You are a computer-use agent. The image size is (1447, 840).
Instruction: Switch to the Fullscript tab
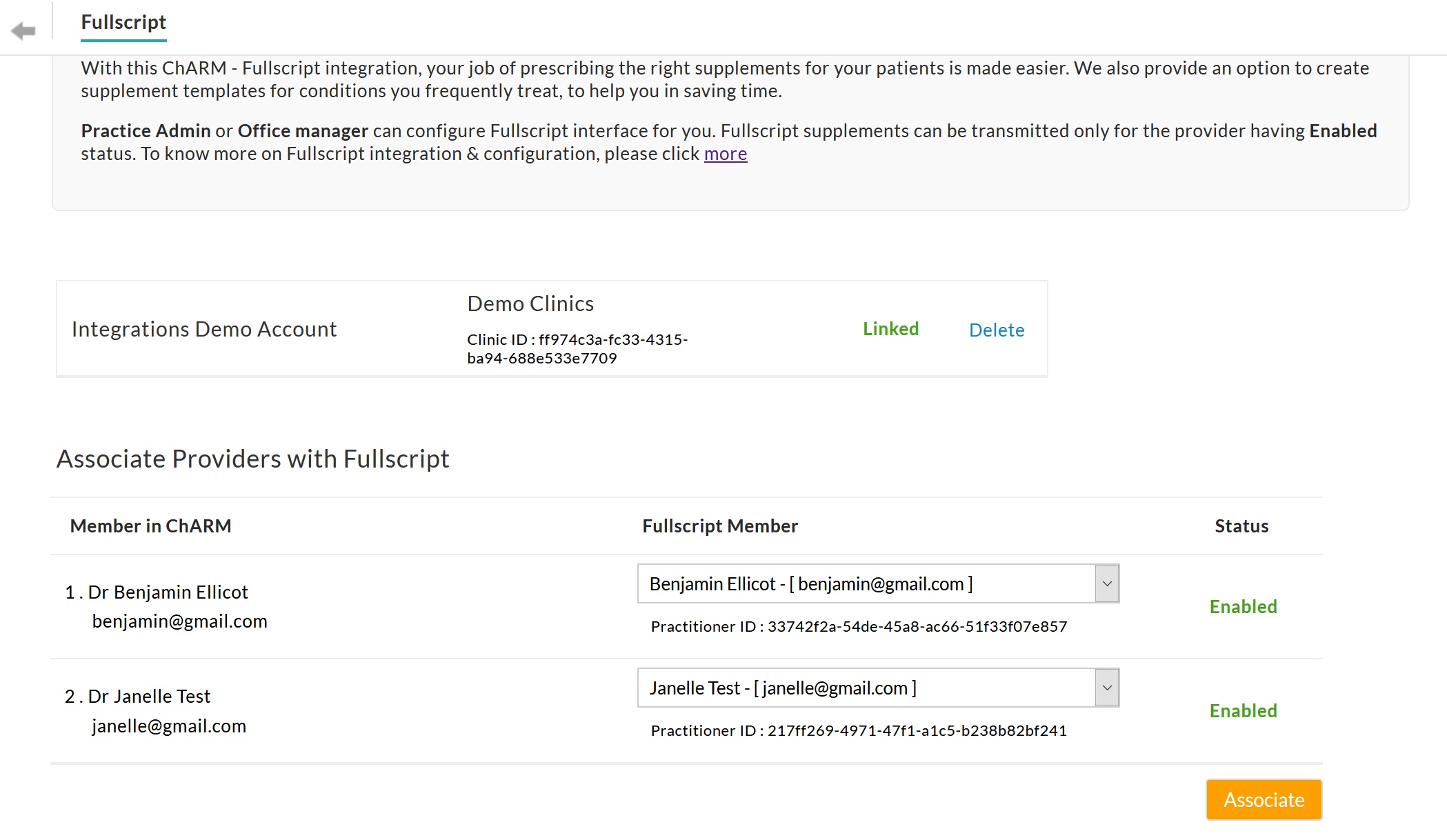click(123, 22)
